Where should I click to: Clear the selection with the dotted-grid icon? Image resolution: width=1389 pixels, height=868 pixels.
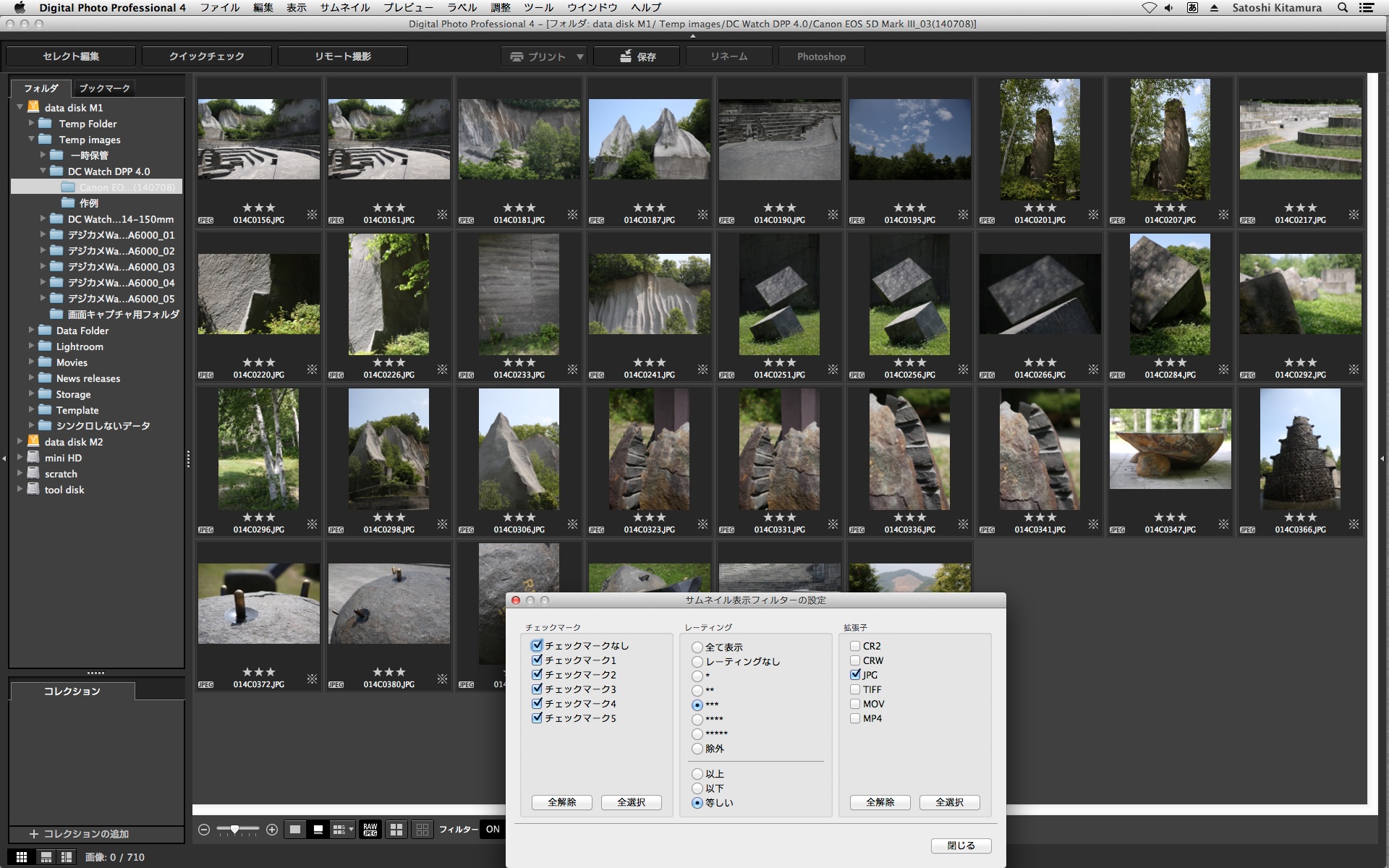(x=422, y=830)
